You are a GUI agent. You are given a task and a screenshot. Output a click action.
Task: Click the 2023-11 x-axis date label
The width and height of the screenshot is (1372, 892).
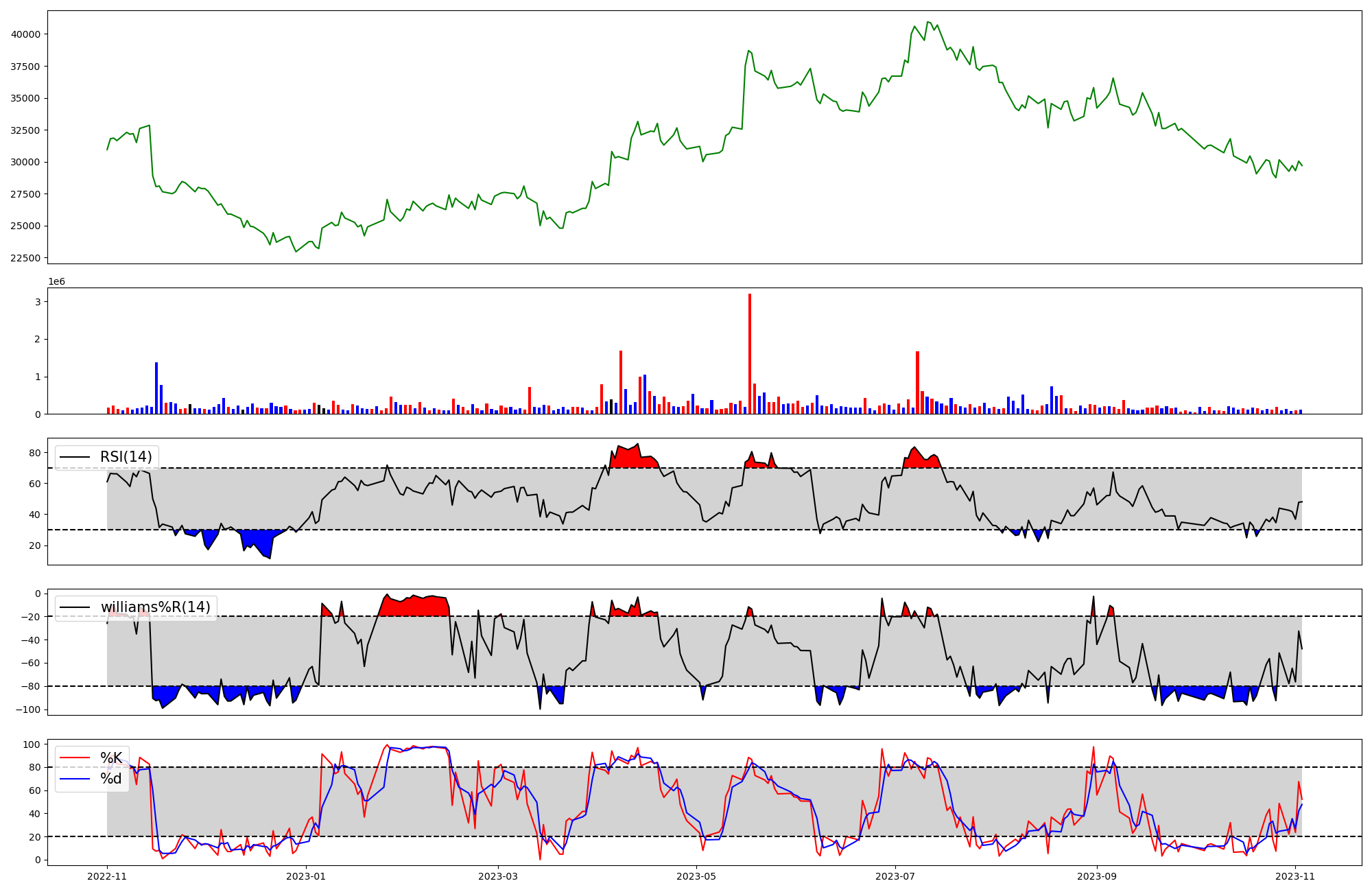click(1295, 876)
